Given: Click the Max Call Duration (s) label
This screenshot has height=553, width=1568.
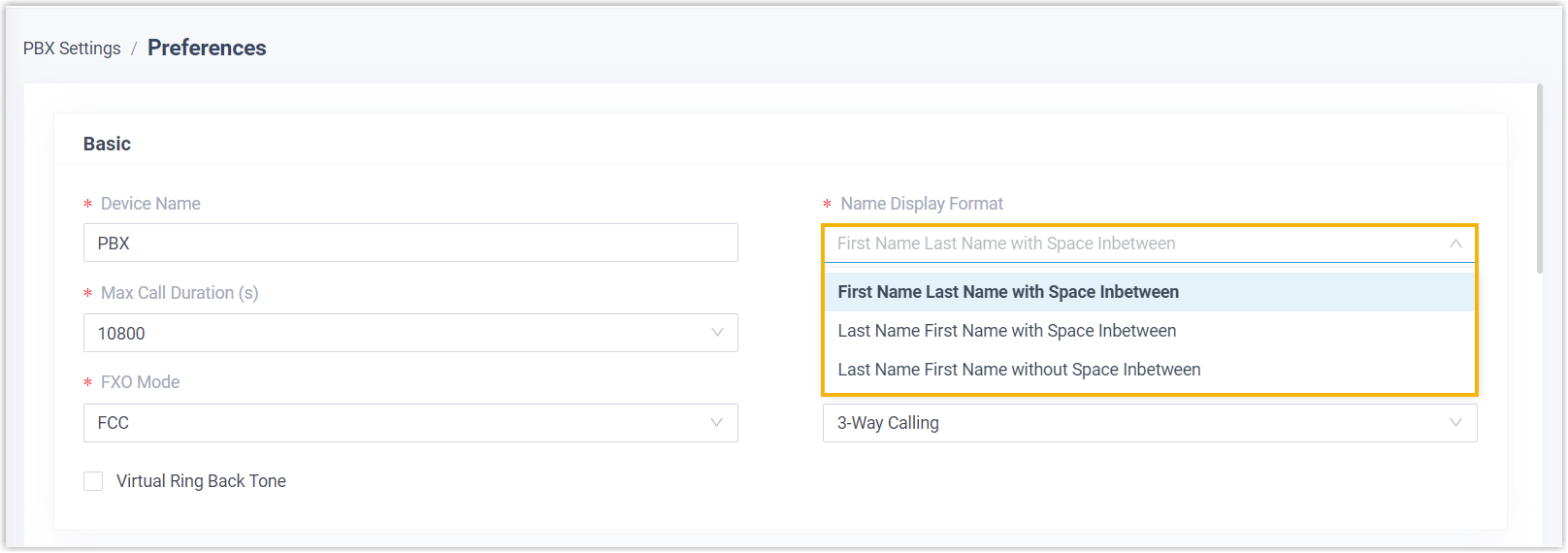Looking at the screenshot, I should click(x=180, y=293).
